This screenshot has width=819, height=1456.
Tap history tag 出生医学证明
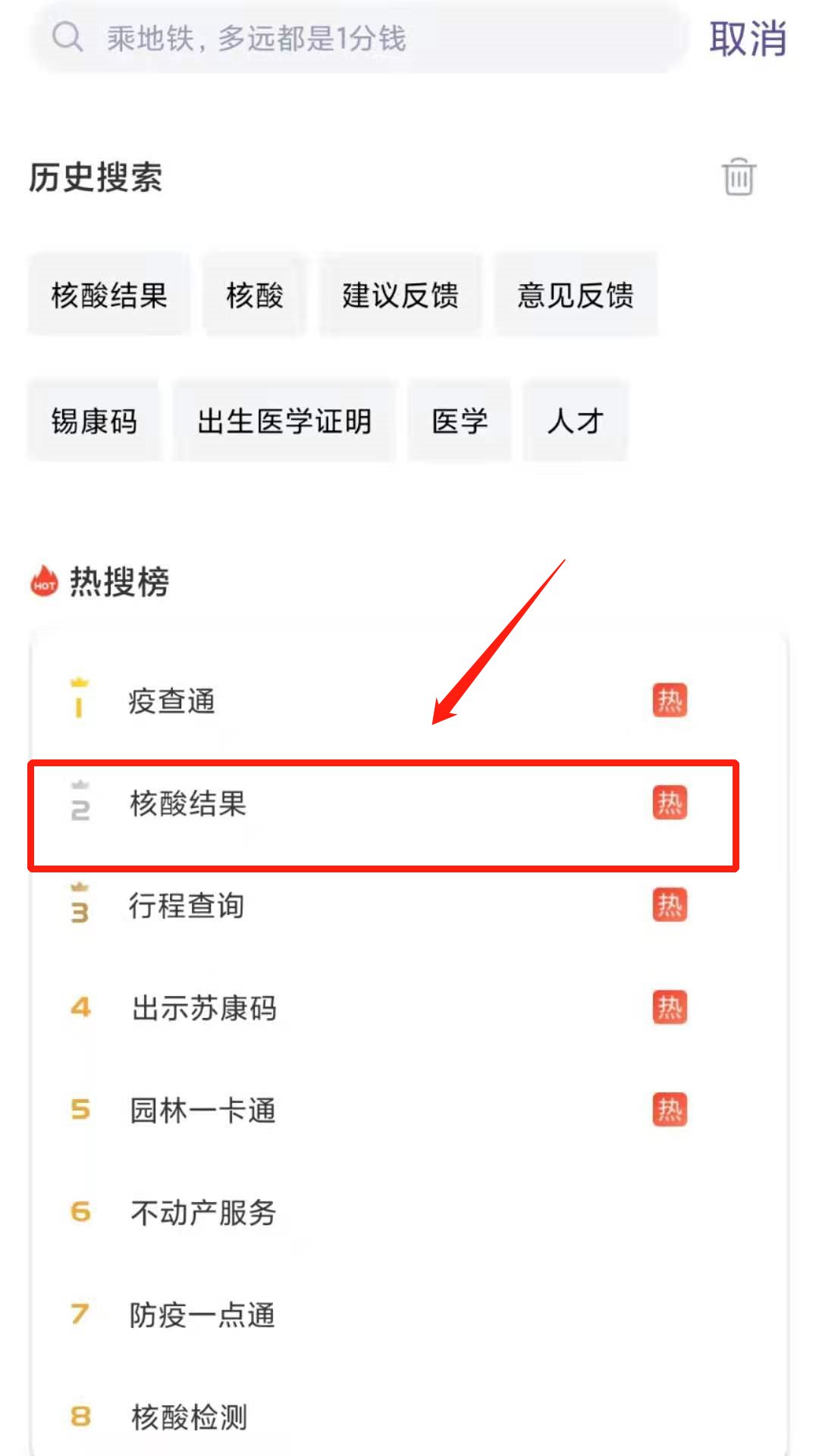coord(284,421)
